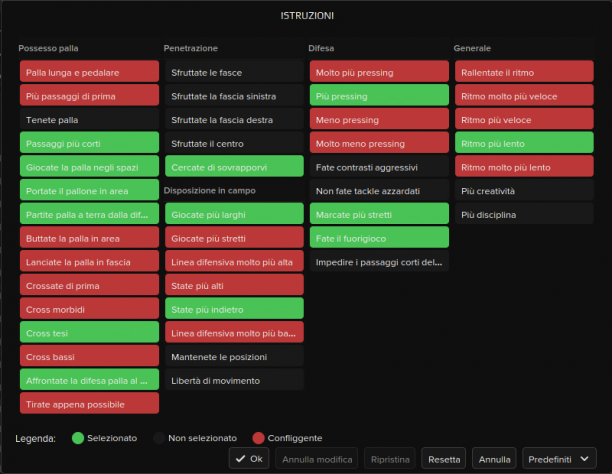
Task: Enable 'Non fate tackle azzardati'
Action: click(379, 190)
